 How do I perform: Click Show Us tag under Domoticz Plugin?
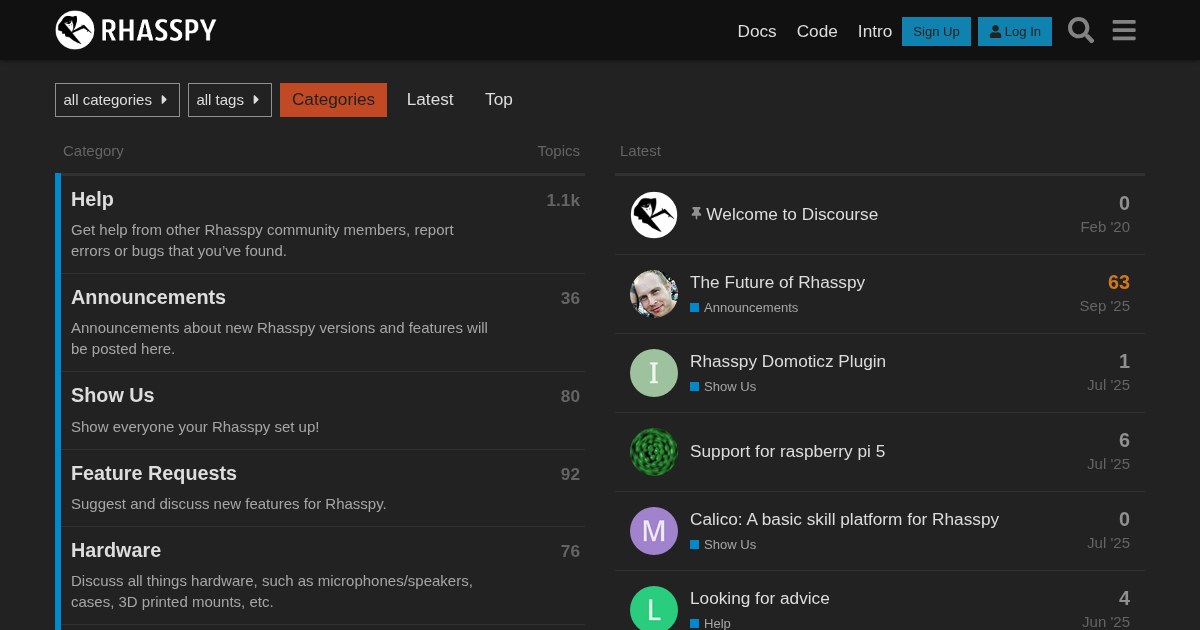[x=723, y=387]
